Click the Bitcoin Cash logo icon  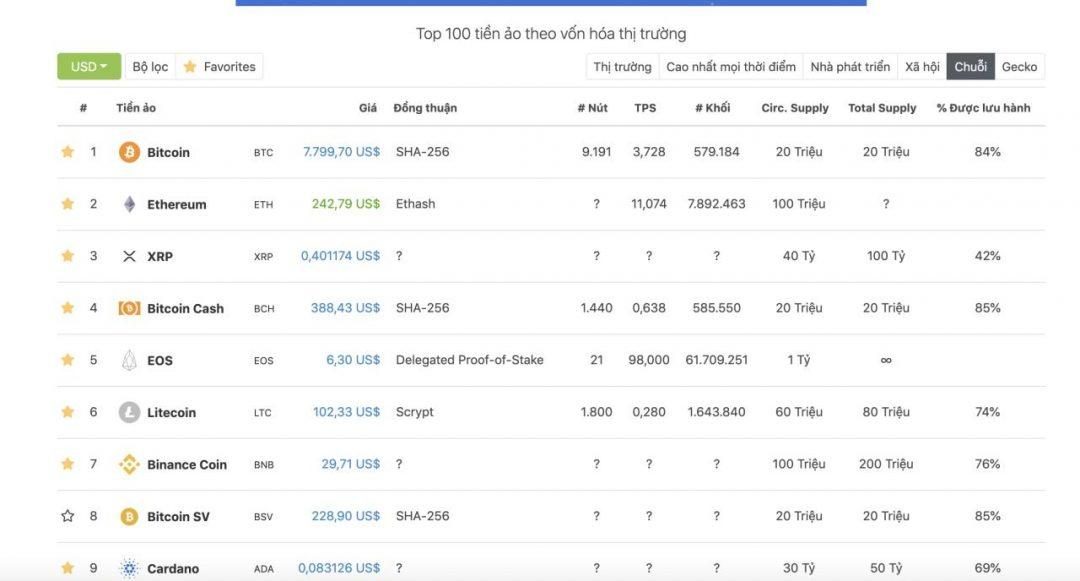coord(129,308)
